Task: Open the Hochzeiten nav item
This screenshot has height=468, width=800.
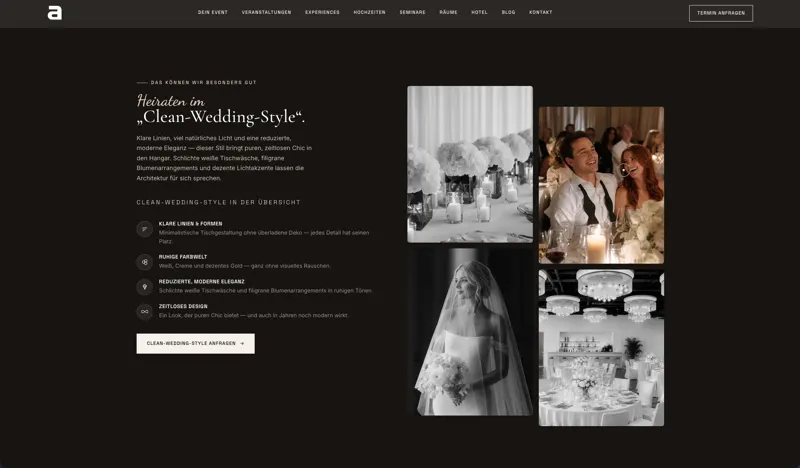Action: [369, 12]
